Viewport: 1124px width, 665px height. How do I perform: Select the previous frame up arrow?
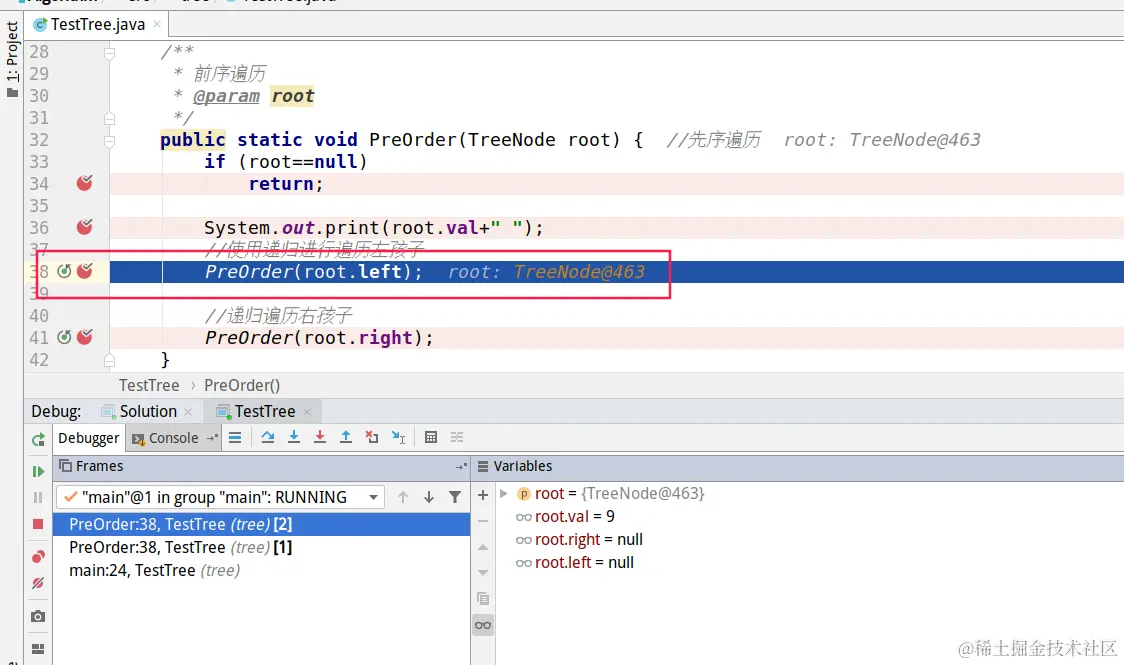[403, 497]
